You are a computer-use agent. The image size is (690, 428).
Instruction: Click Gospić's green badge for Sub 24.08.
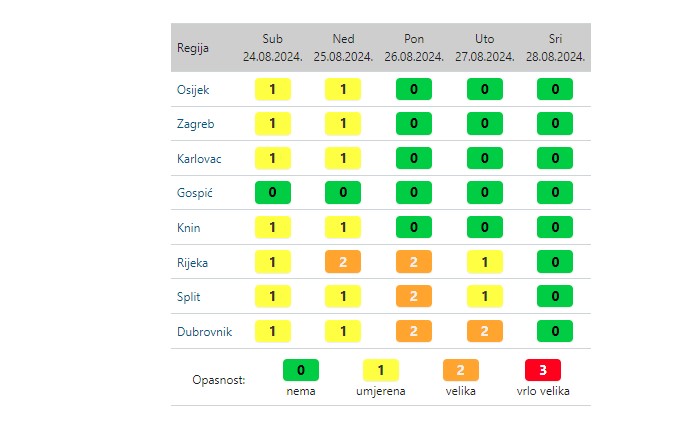[272, 193]
